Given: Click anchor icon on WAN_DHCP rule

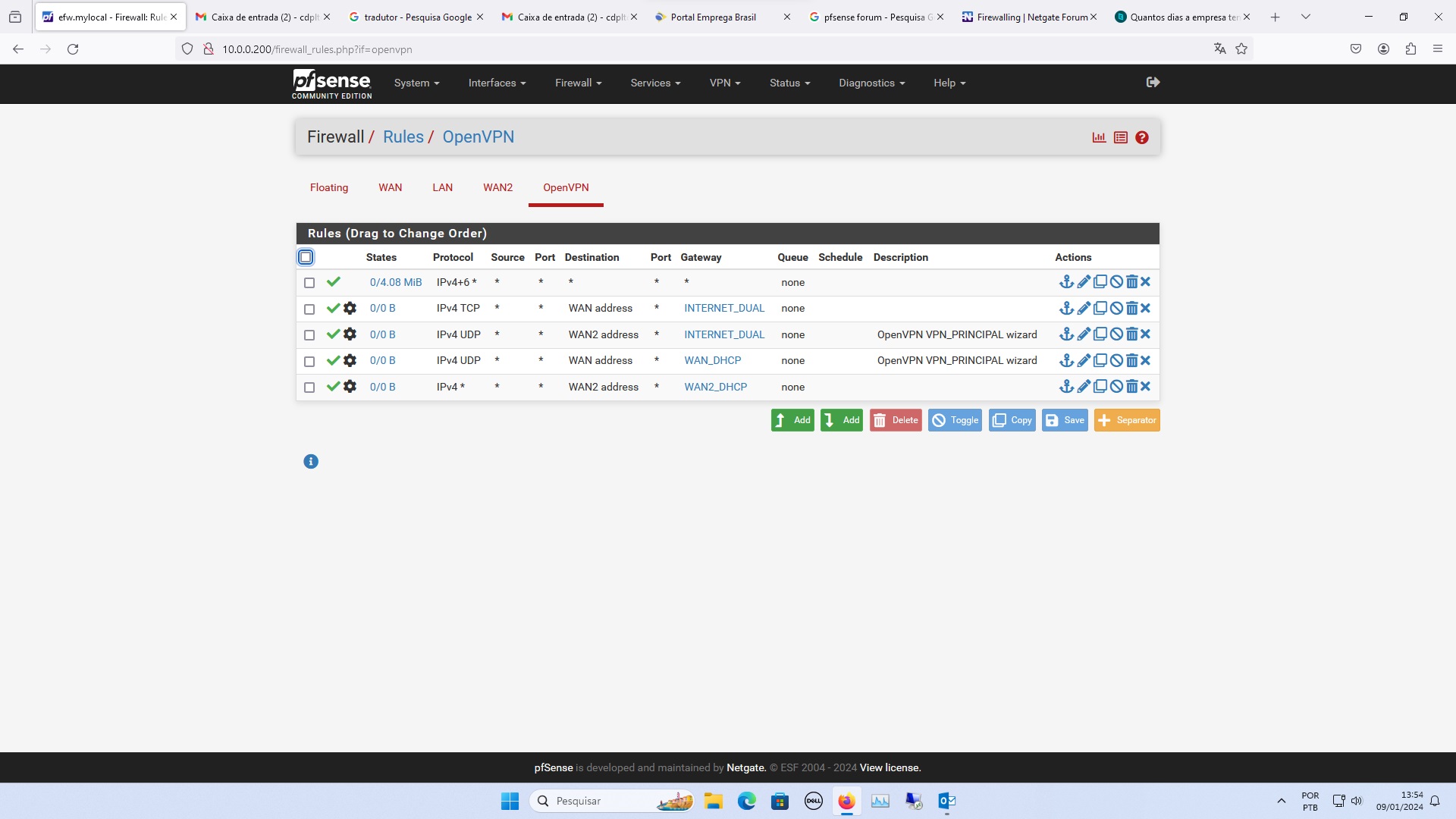Looking at the screenshot, I should [x=1066, y=361].
